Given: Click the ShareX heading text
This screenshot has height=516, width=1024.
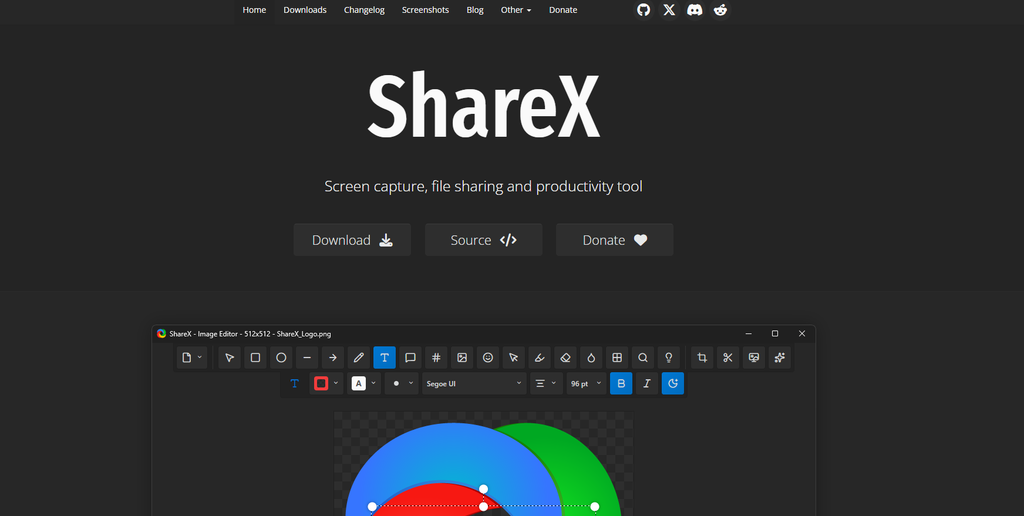Looking at the screenshot, I should point(483,105).
